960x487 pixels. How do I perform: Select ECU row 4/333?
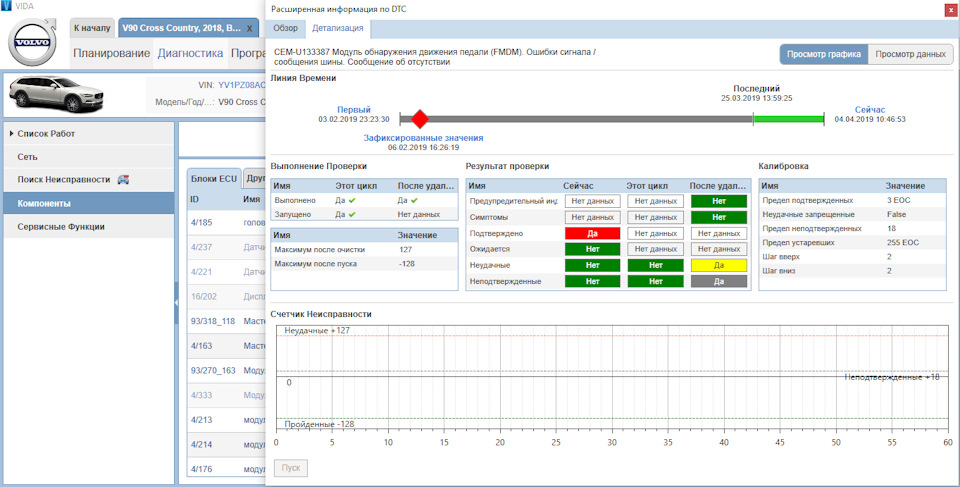click(227, 395)
